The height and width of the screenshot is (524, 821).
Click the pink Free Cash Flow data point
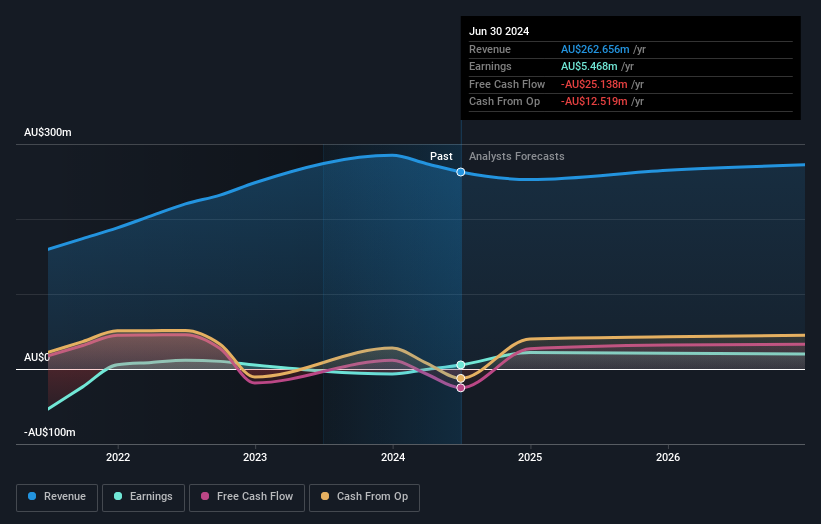click(461, 388)
